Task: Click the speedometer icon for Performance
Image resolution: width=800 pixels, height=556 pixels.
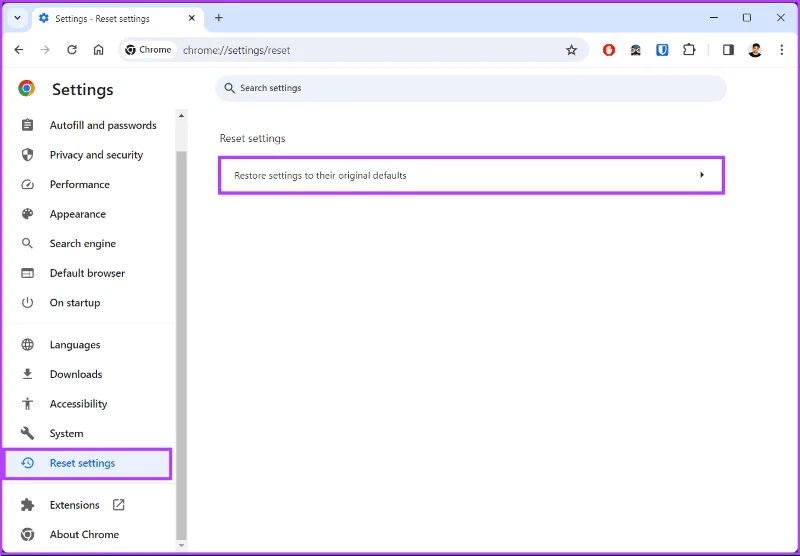Action: [x=28, y=185]
